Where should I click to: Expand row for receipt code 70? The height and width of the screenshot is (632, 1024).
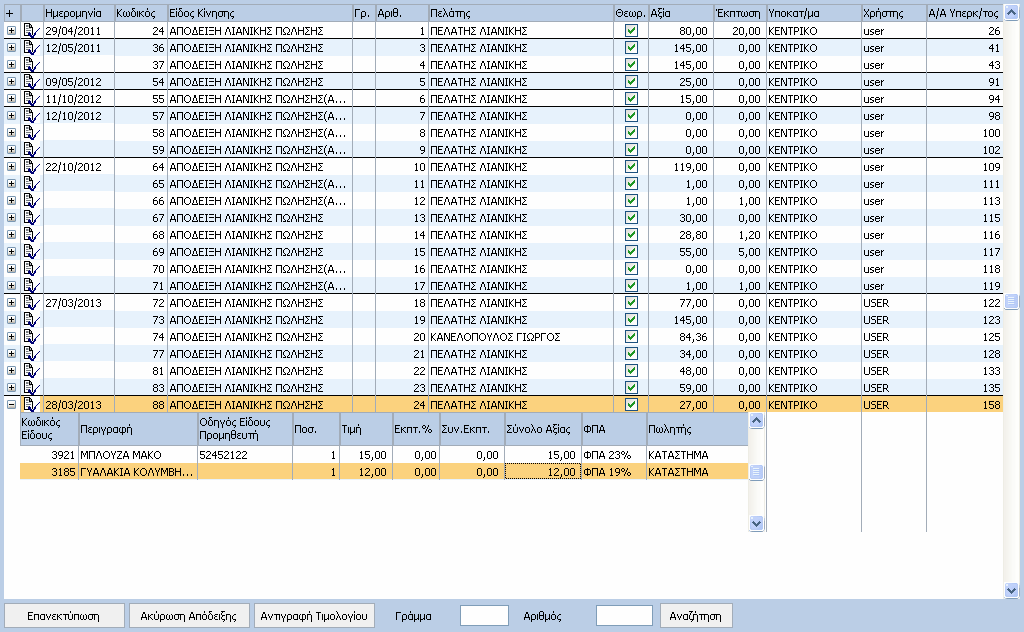point(11,268)
